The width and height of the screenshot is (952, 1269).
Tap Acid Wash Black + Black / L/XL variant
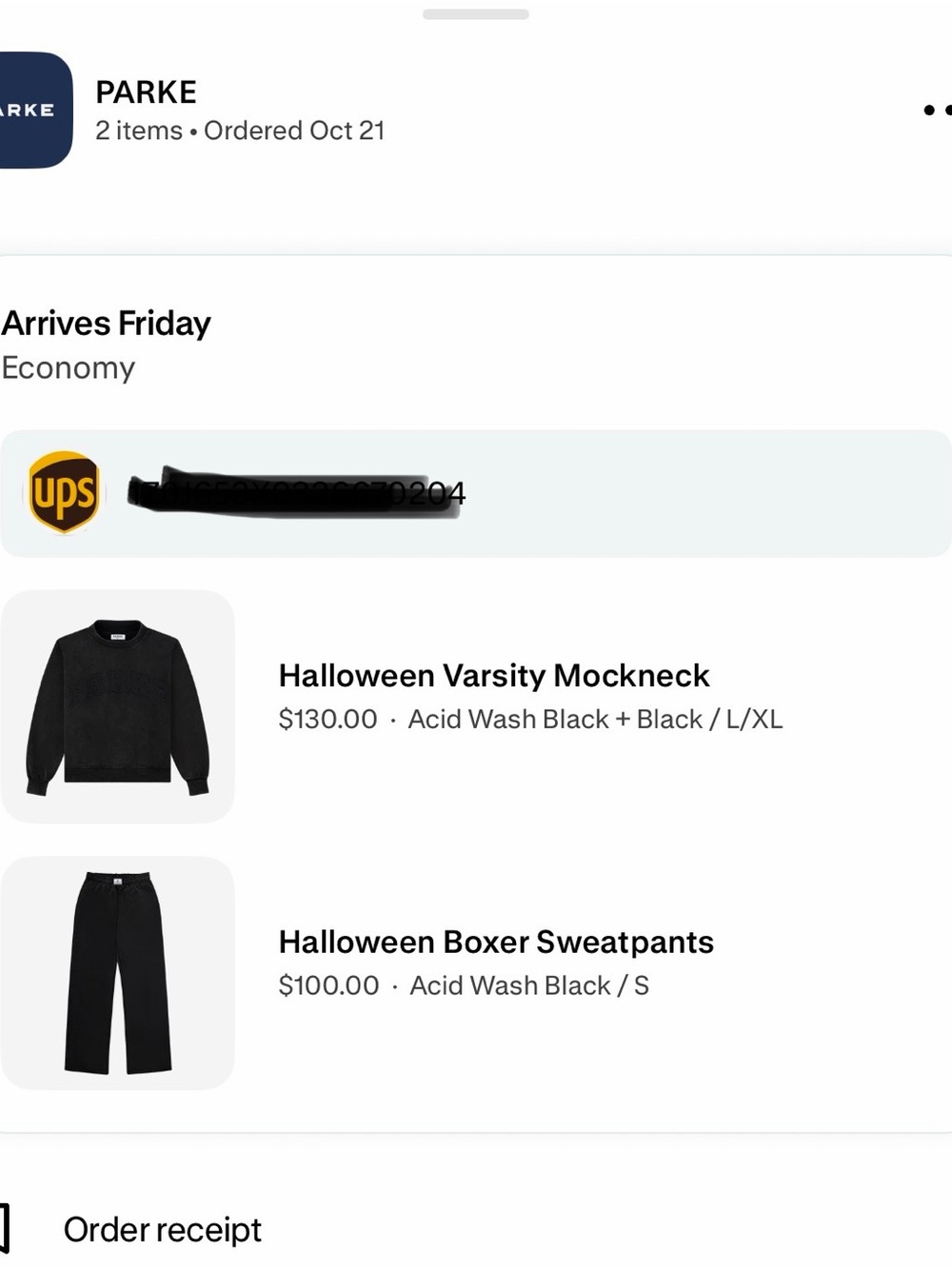coord(595,719)
